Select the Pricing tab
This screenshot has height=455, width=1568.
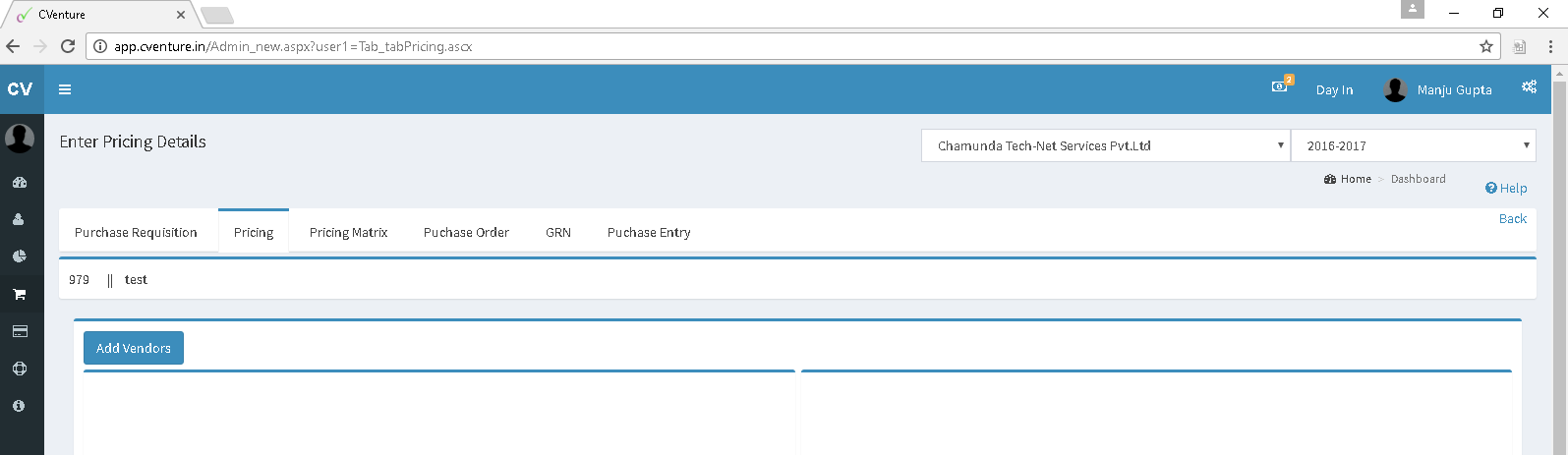click(x=254, y=232)
